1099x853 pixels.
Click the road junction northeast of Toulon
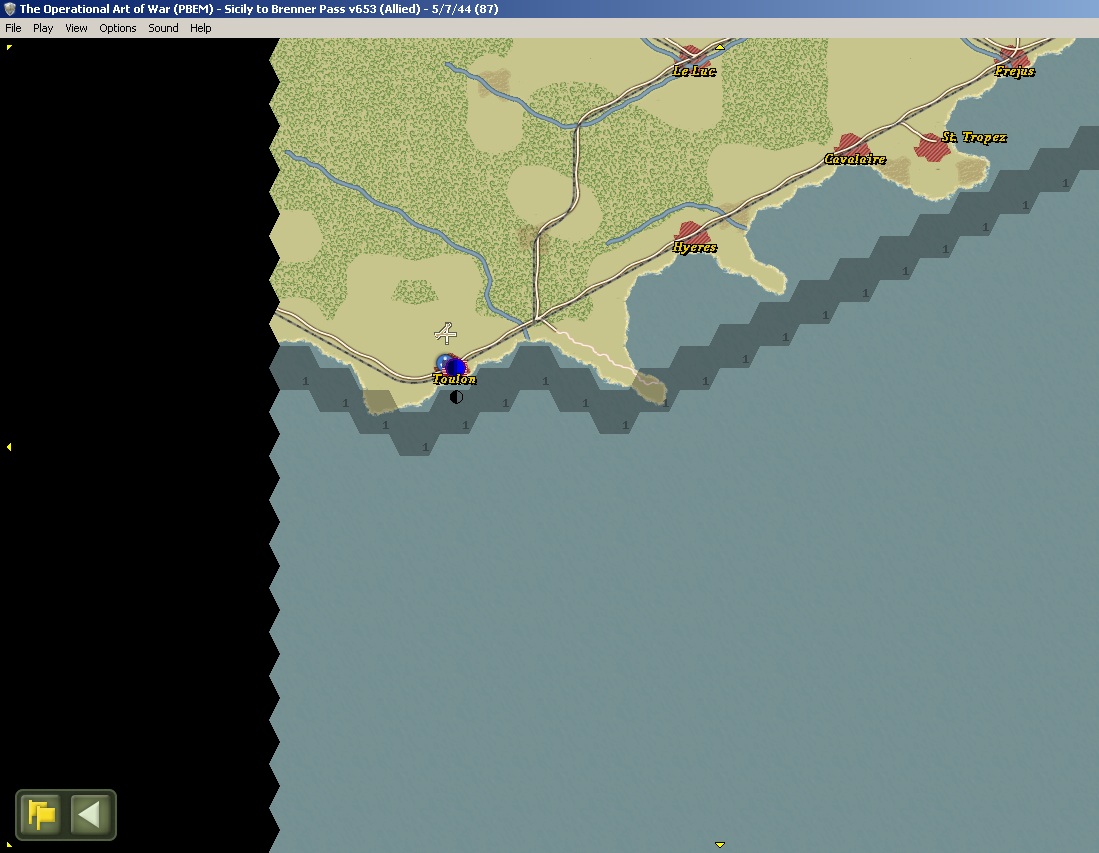537,320
